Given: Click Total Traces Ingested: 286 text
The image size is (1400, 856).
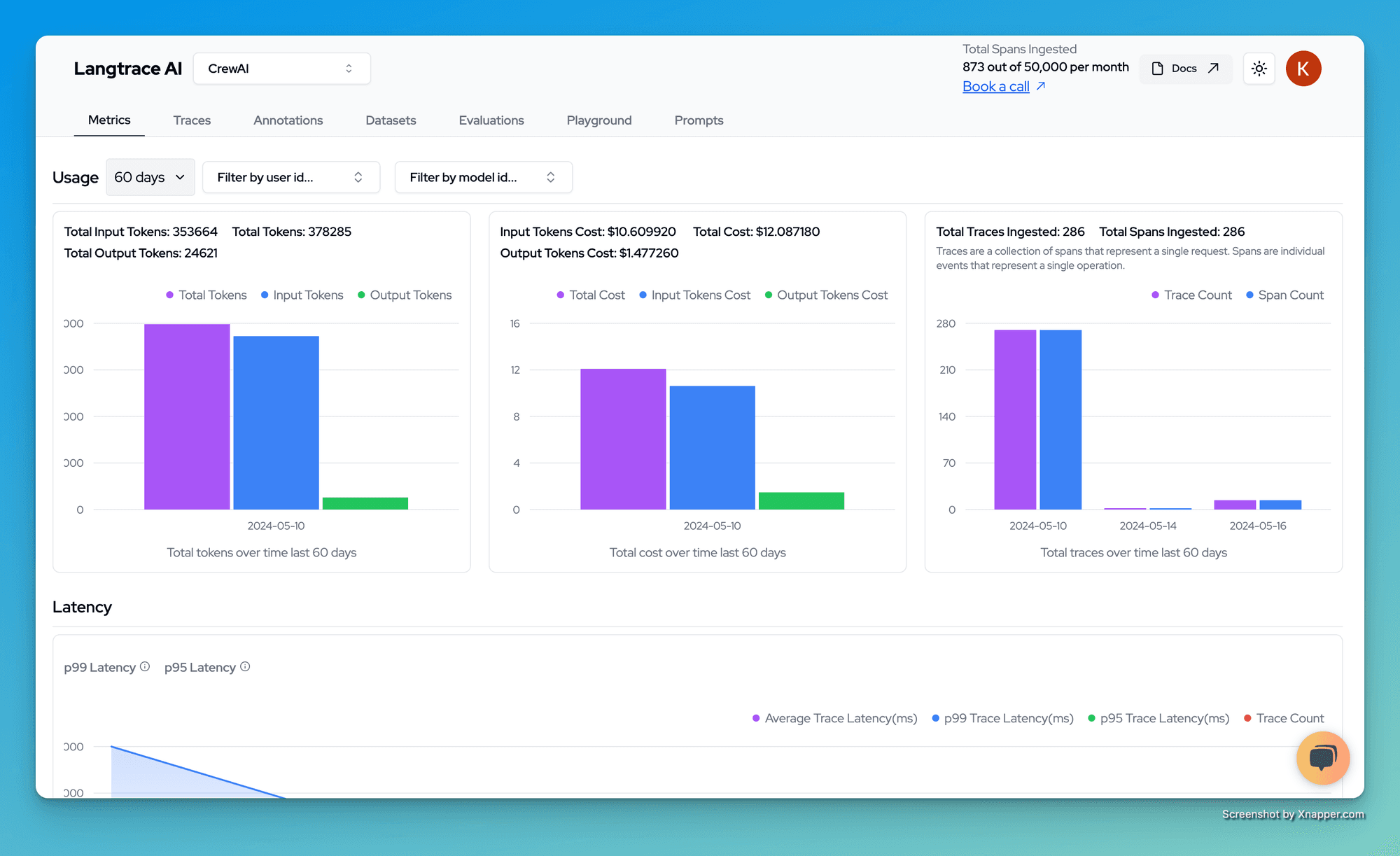Looking at the screenshot, I should pyautogui.click(x=1010, y=232).
